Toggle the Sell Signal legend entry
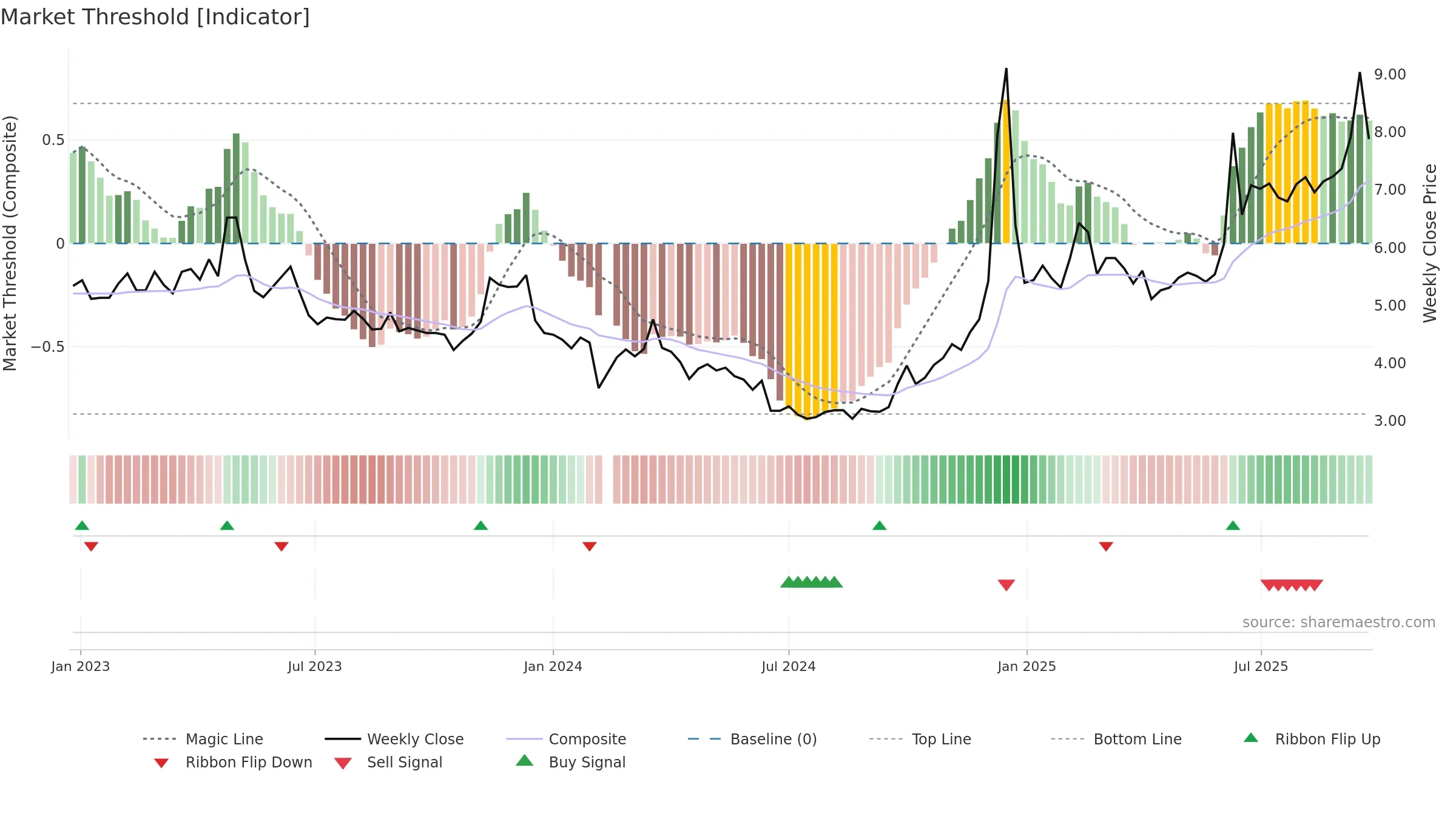Image resolution: width=1456 pixels, height=819 pixels. [x=388, y=763]
